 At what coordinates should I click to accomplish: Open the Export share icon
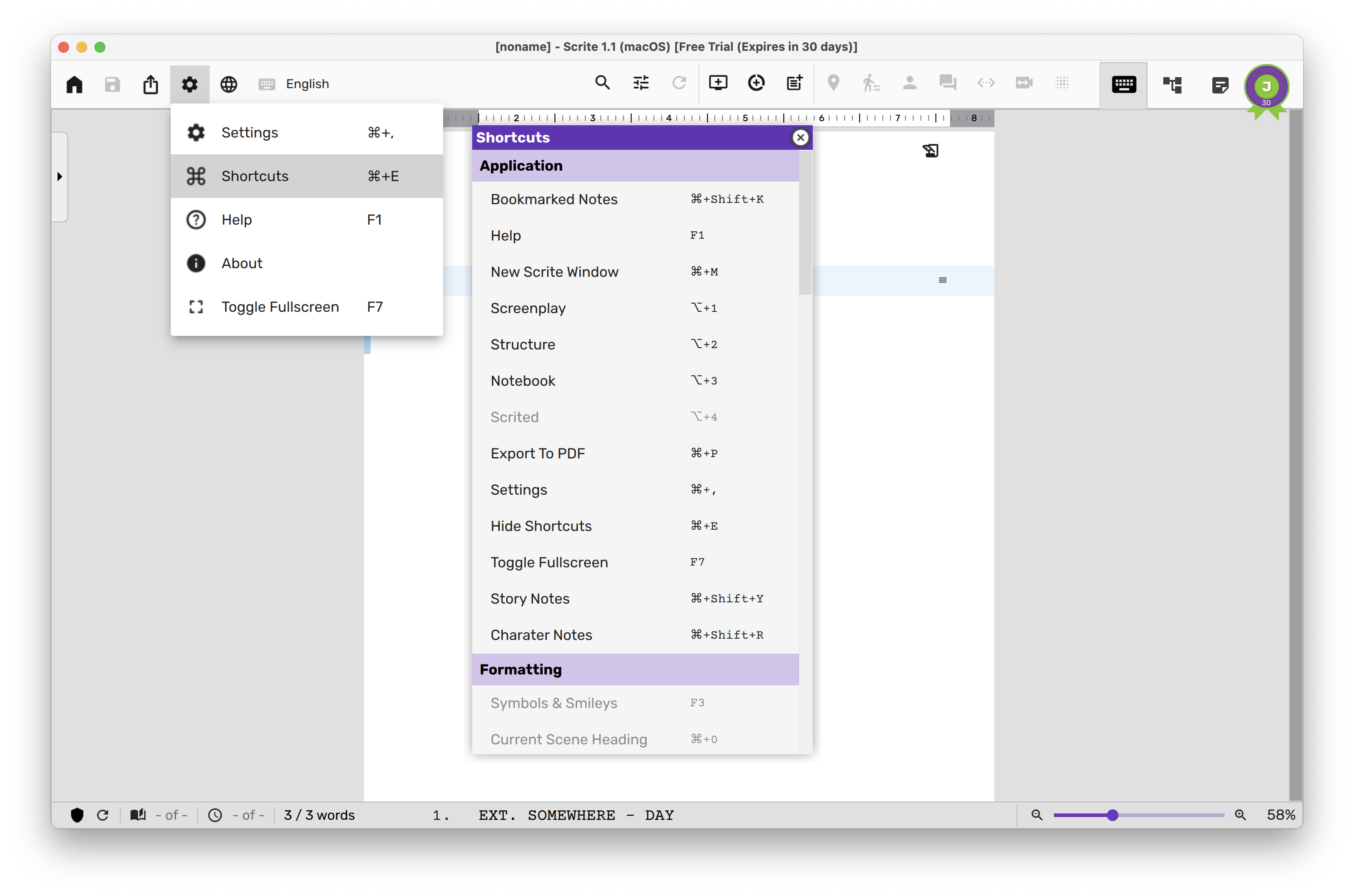point(150,84)
